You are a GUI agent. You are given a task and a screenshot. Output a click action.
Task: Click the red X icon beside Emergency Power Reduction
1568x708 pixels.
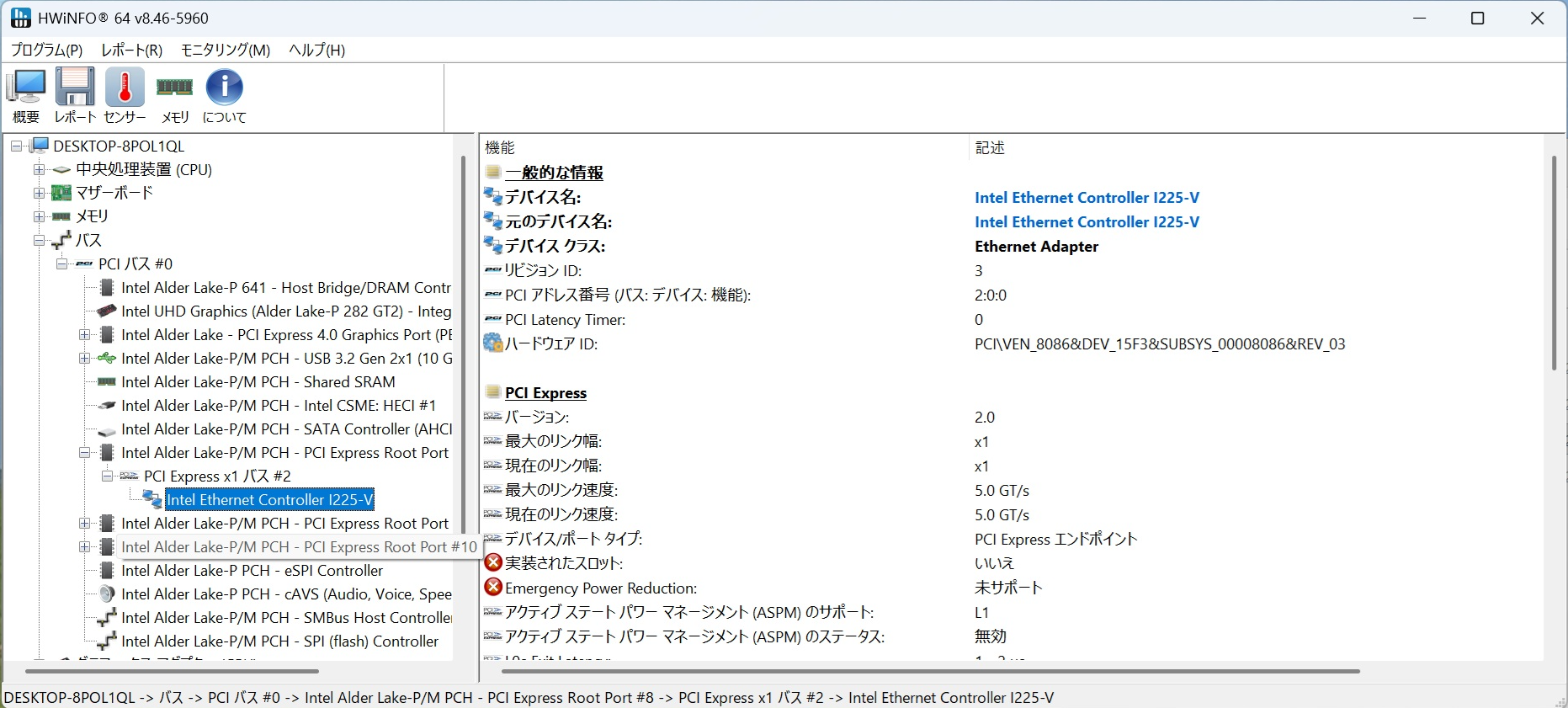[x=493, y=587]
